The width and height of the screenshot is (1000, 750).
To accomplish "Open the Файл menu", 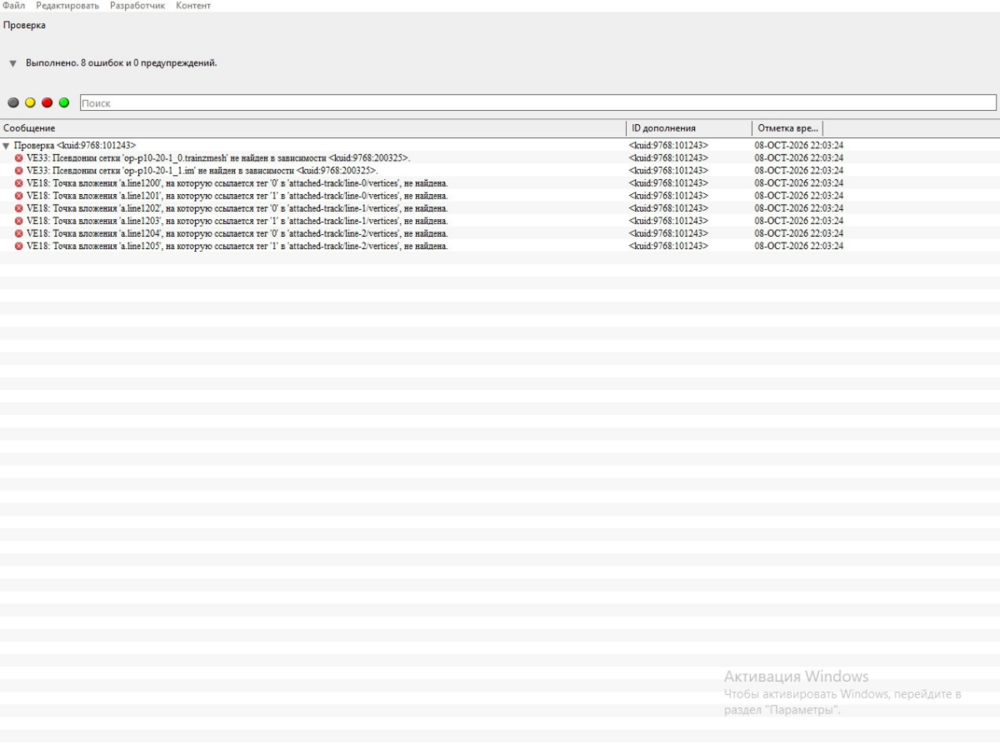I will (x=13, y=5).
